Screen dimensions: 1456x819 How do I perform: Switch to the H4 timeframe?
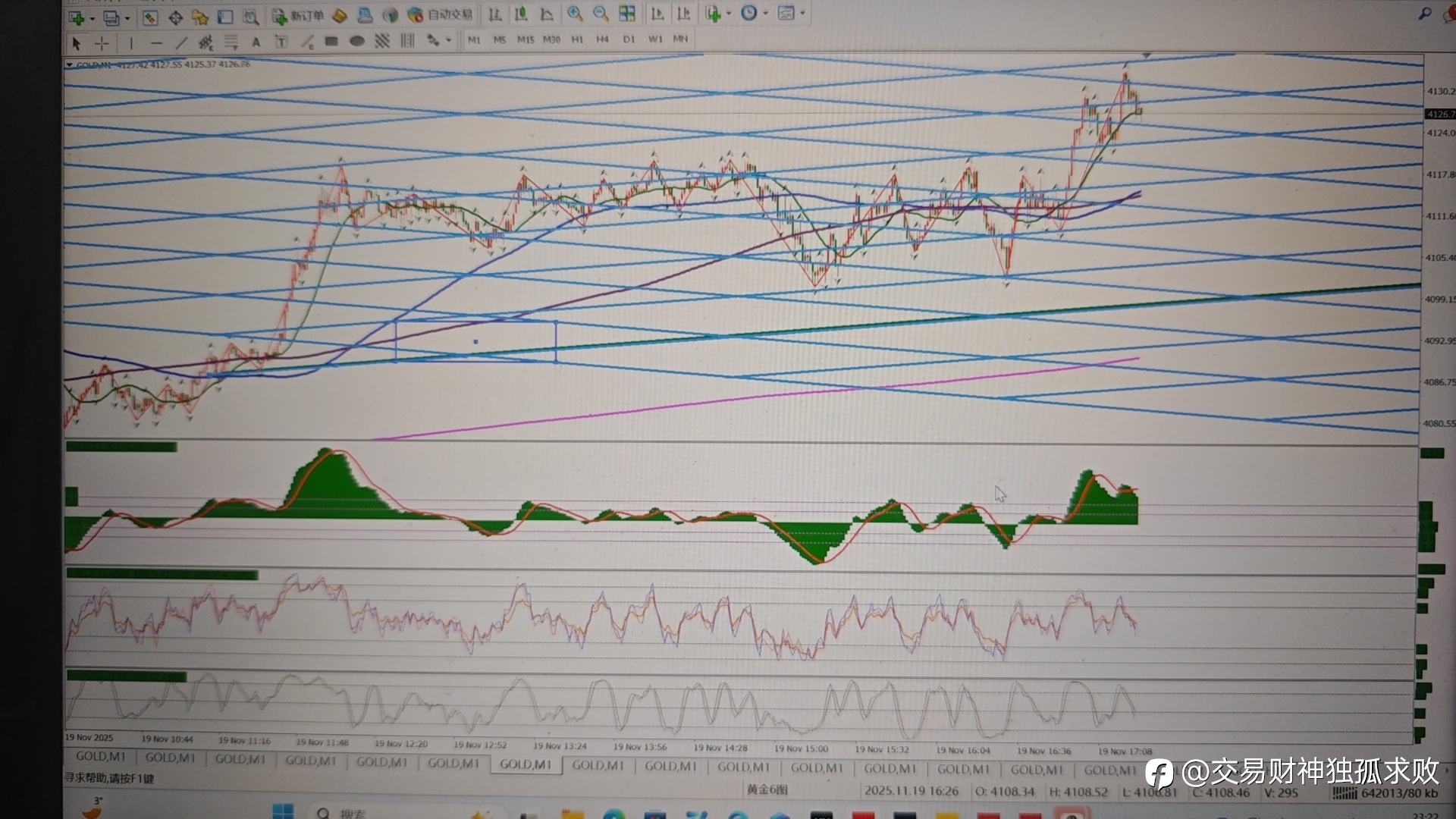click(x=602, y=39)
